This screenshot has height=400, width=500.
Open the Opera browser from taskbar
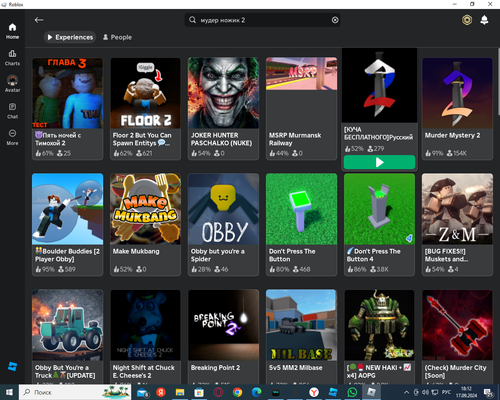(218, 392)
